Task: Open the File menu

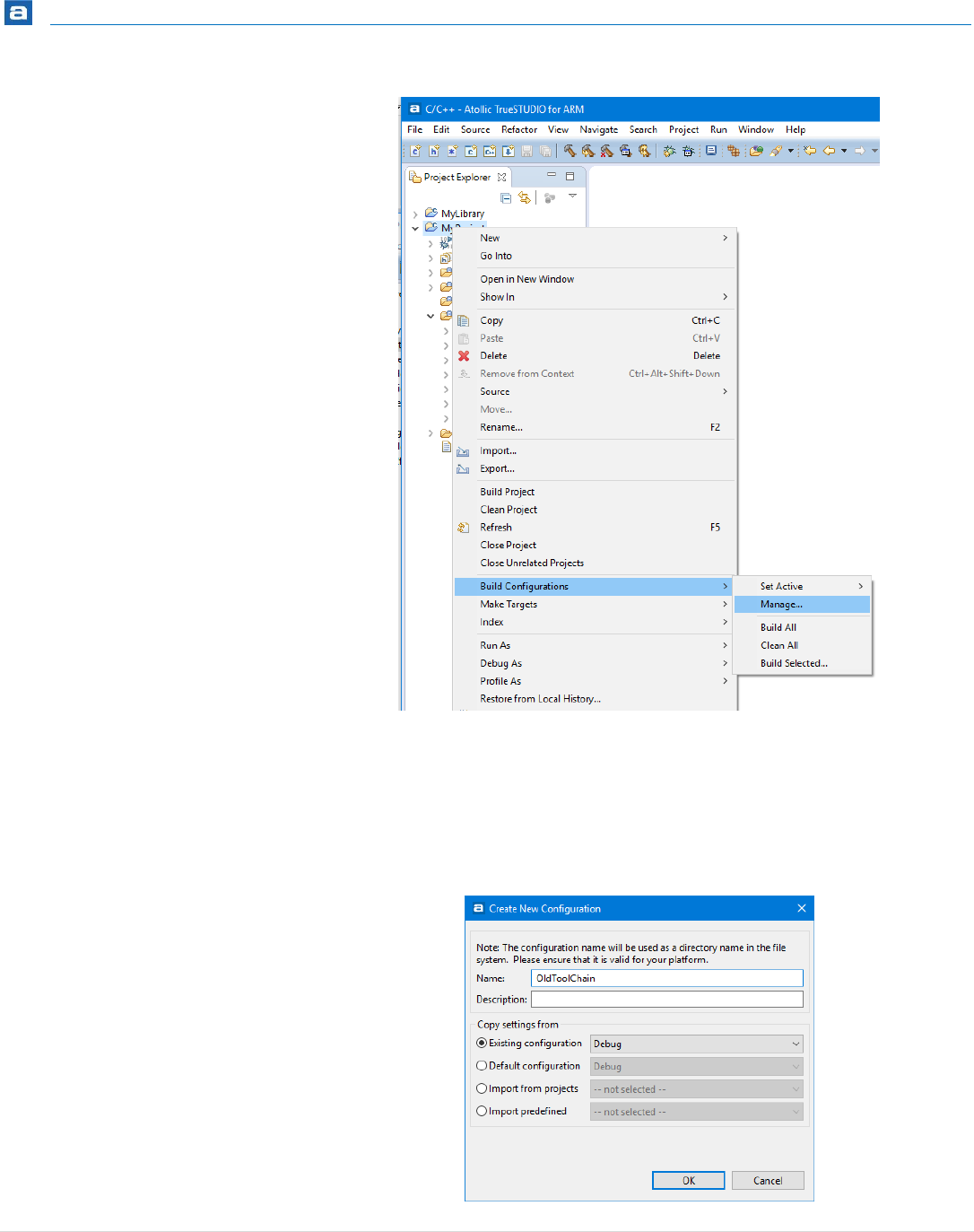Action: [x=414, y=129]
